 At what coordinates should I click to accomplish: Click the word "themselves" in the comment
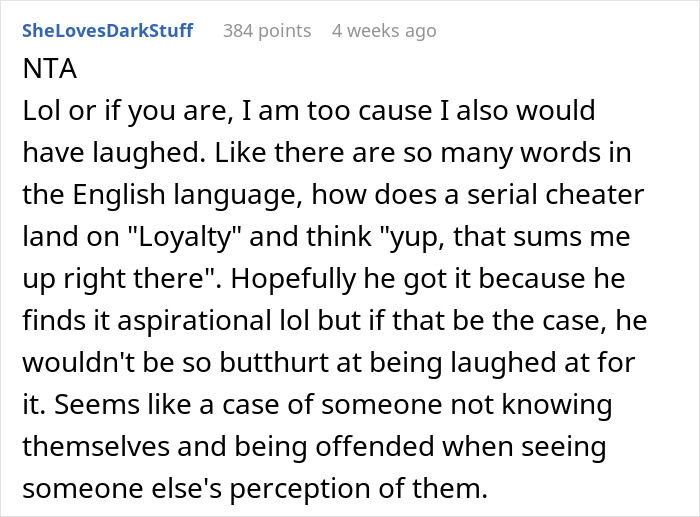tap(96, 446)
